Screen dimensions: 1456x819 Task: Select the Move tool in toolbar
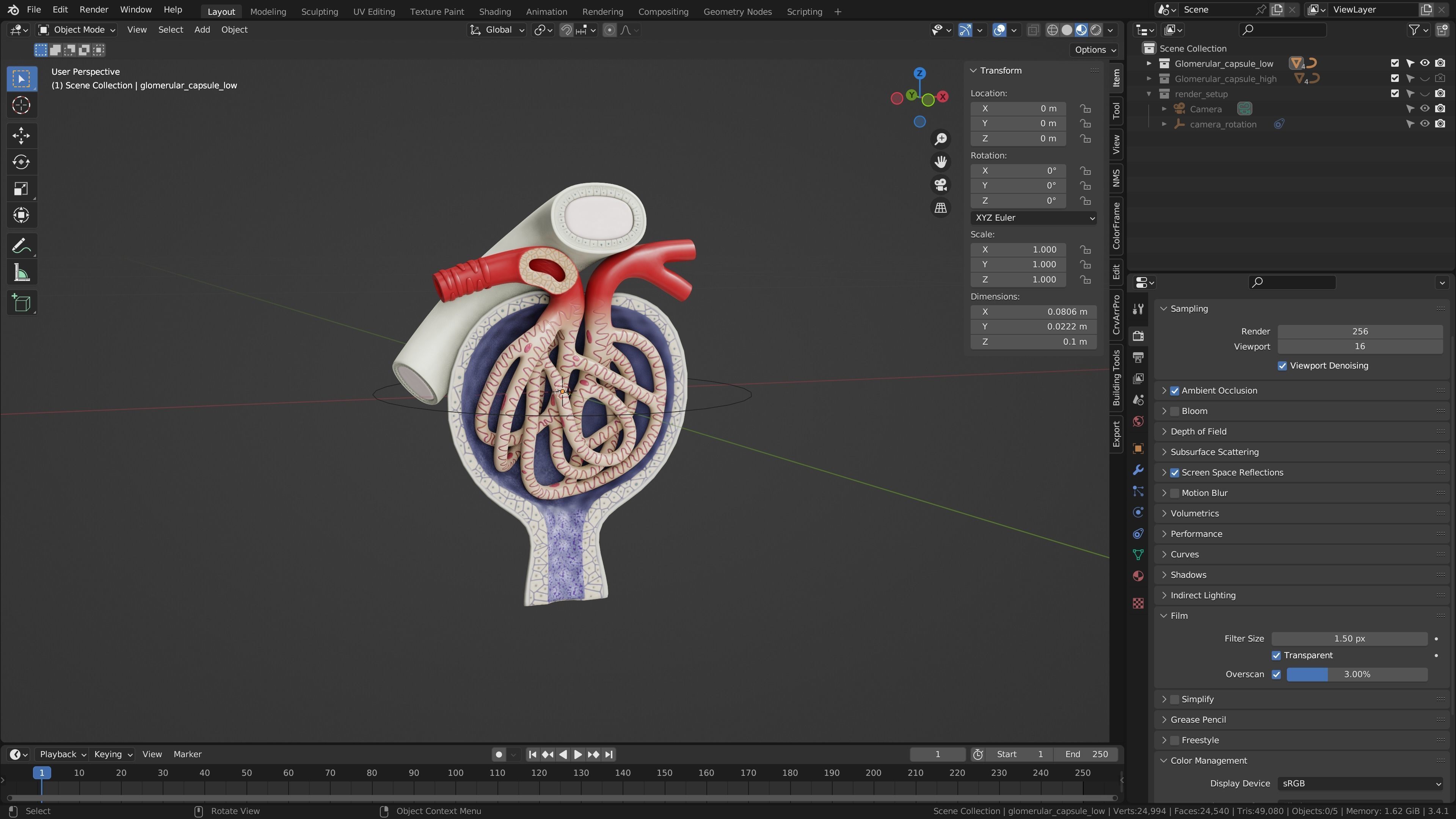pos(21,135)
